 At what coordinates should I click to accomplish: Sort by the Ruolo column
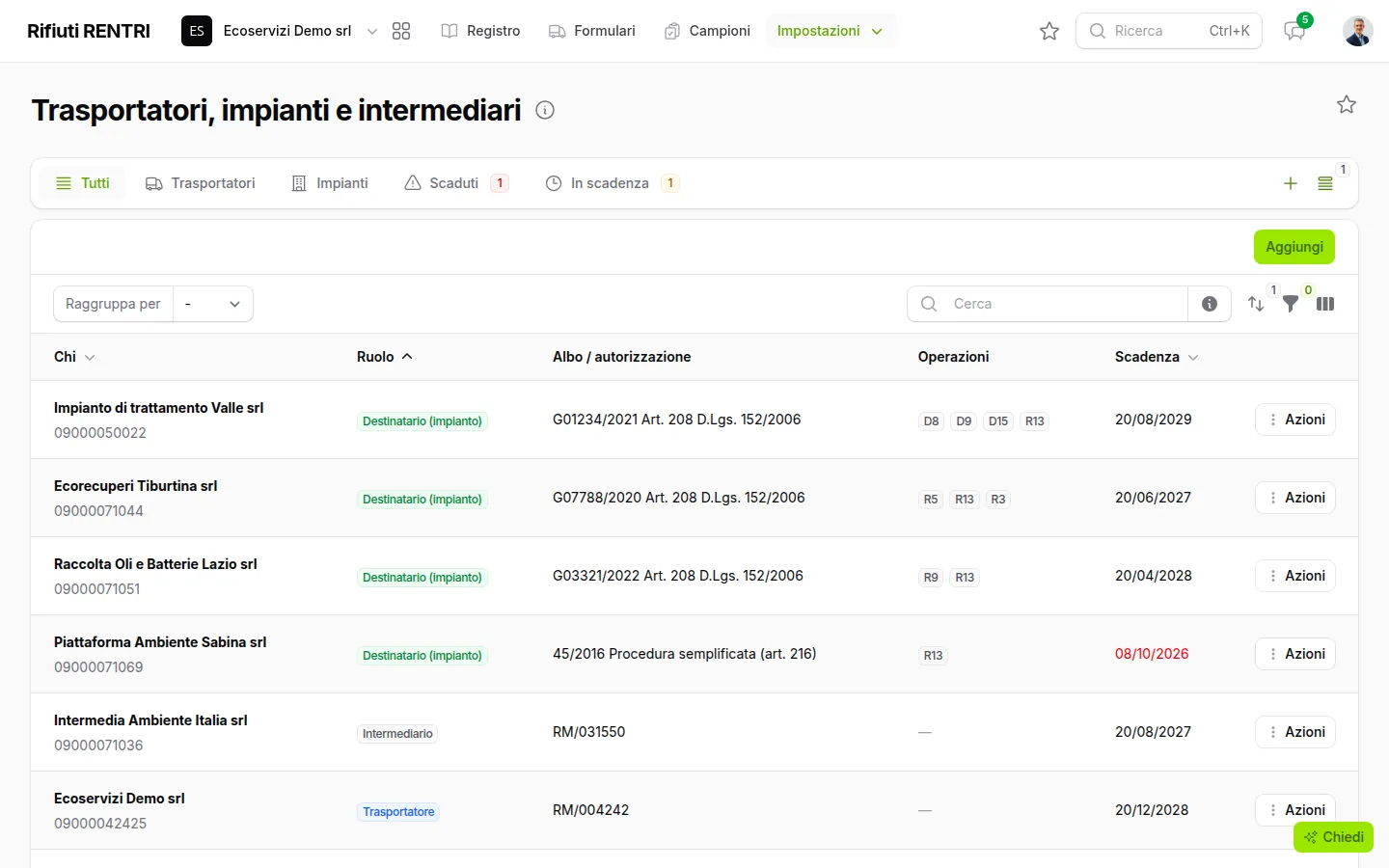(x=385, y=357)
